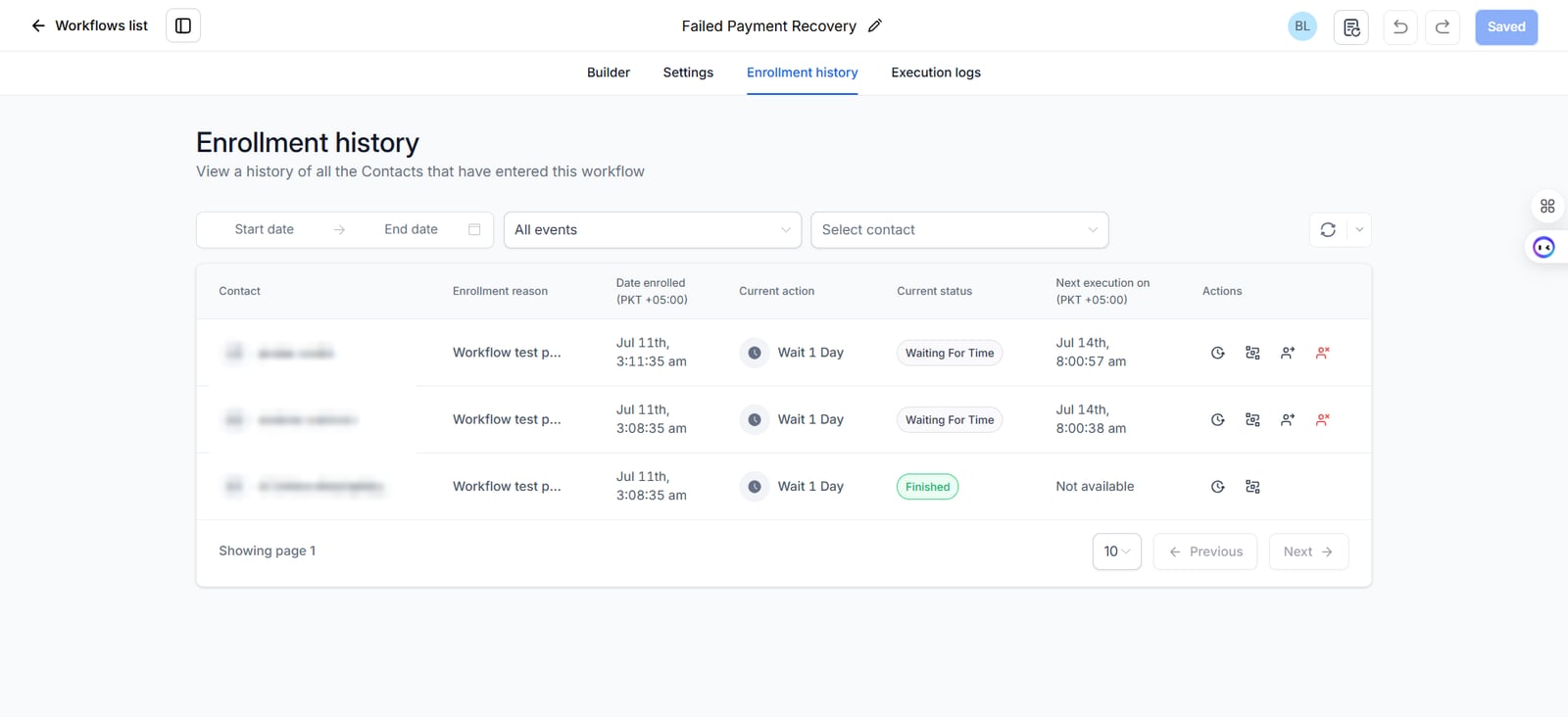Open the Execution logs tab
1568x717 pixels.
pos(936,72)
